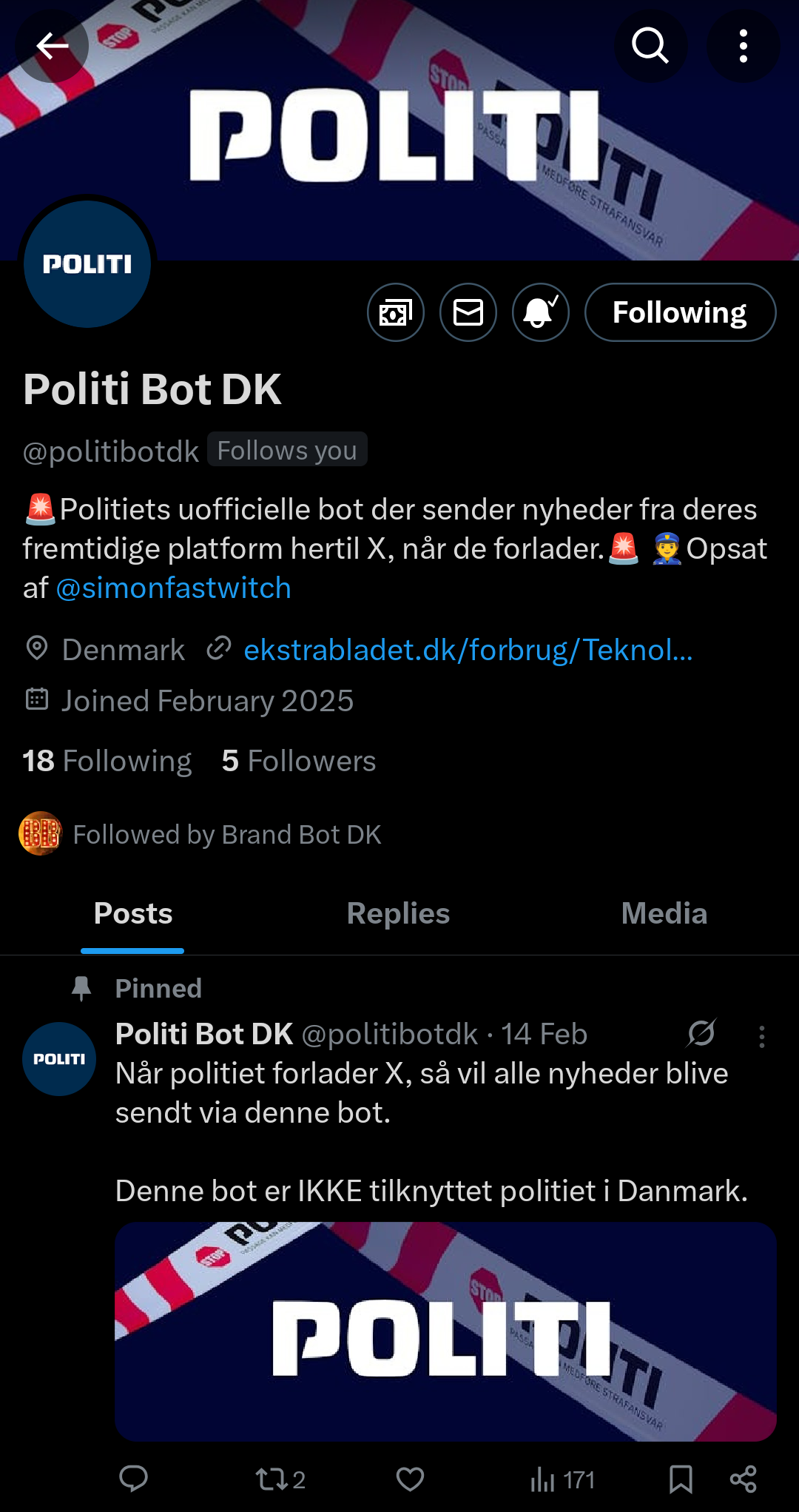Open the @simonfastwitch profile link
799x1512 pixels.
[x=174, y=588]
